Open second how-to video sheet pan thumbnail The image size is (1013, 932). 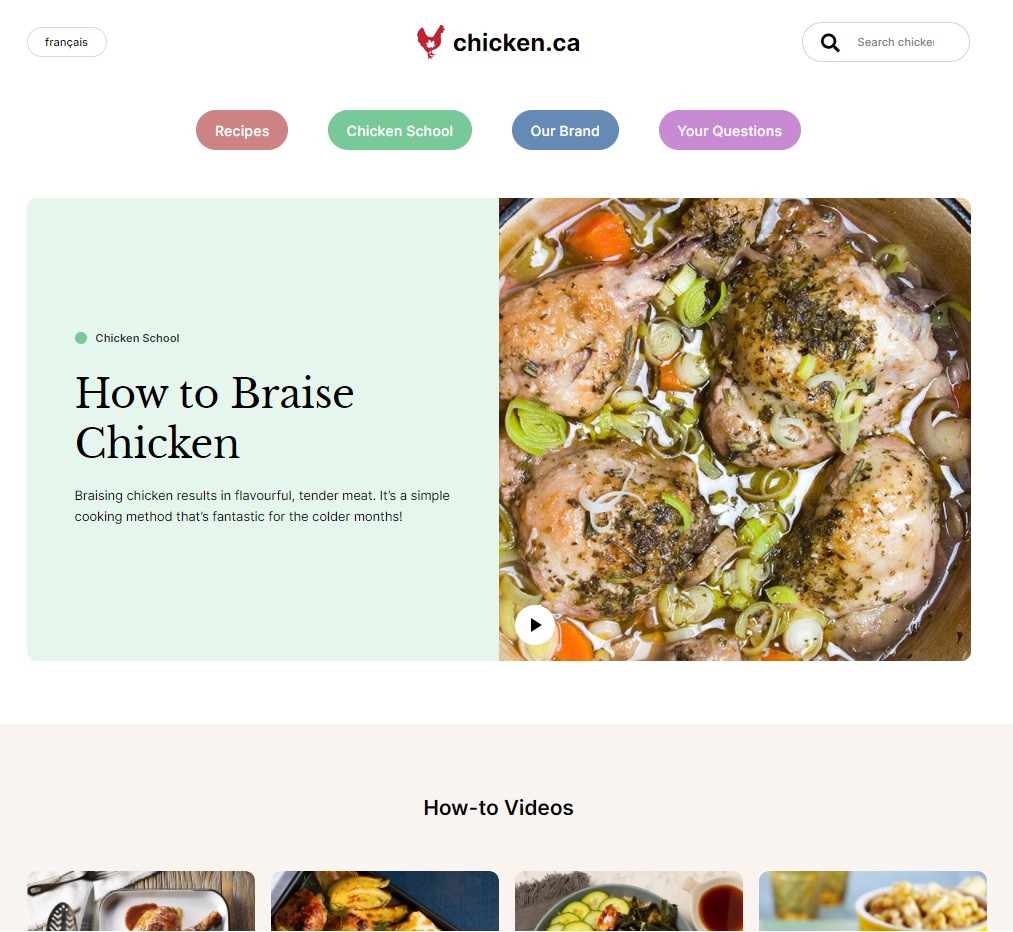coord(385,901)
